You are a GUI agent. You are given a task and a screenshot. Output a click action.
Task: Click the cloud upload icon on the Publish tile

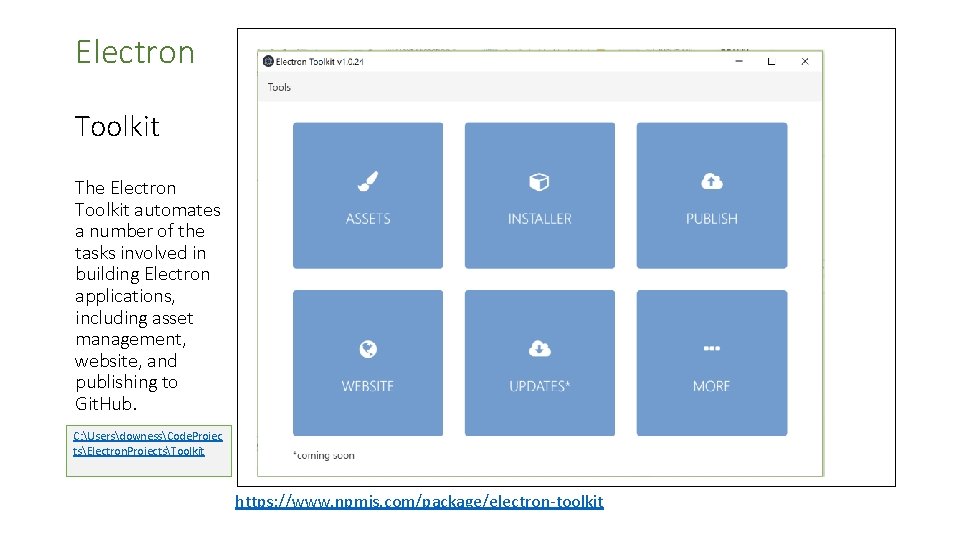711,181
